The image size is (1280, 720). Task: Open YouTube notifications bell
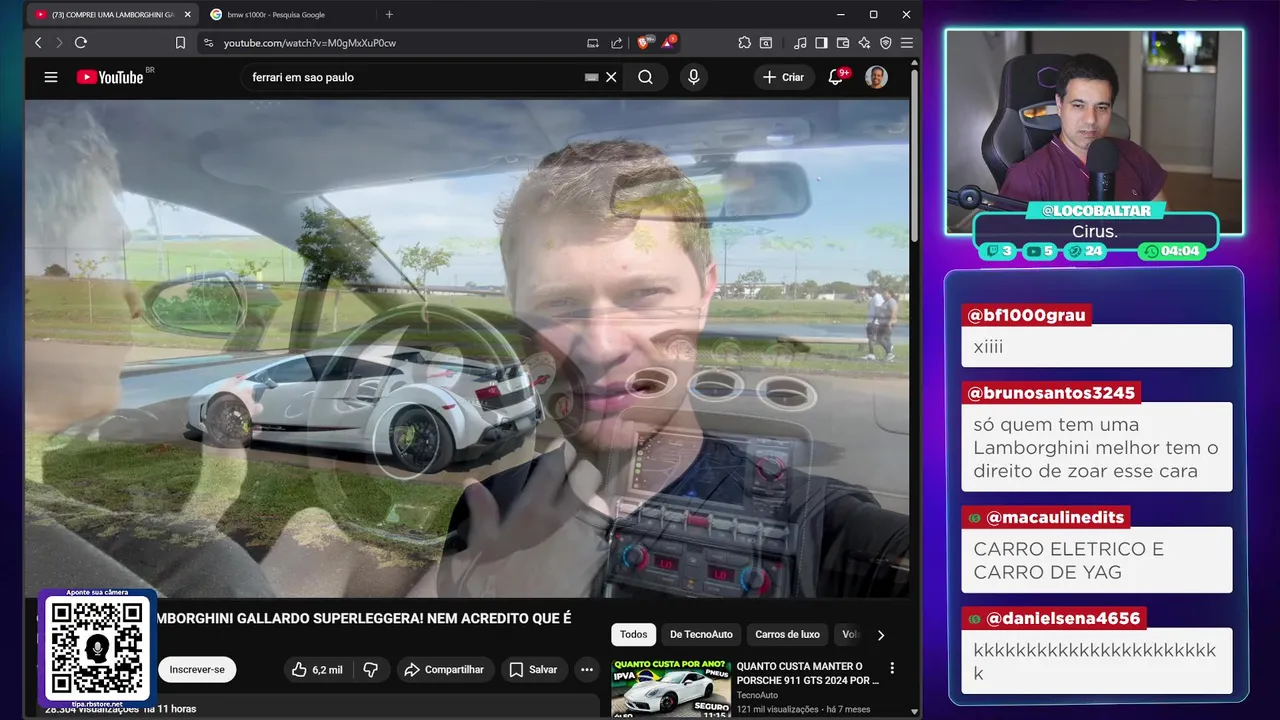point(836,77)
